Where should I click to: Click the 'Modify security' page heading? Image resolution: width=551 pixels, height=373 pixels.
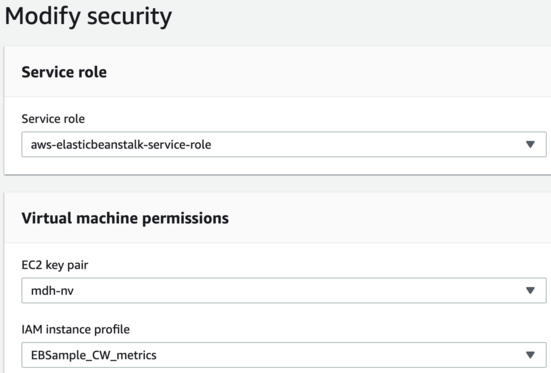point(88,17)
